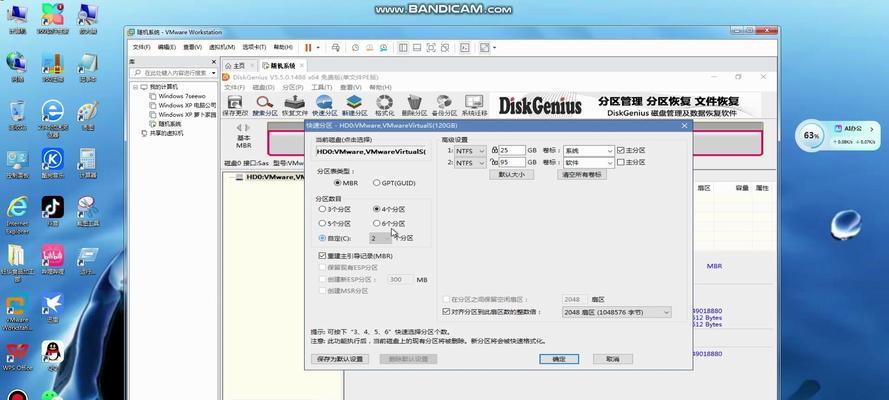Choose the 3个分区 radio option
This screenshot has width=889, height=400.
pos(335,209)
